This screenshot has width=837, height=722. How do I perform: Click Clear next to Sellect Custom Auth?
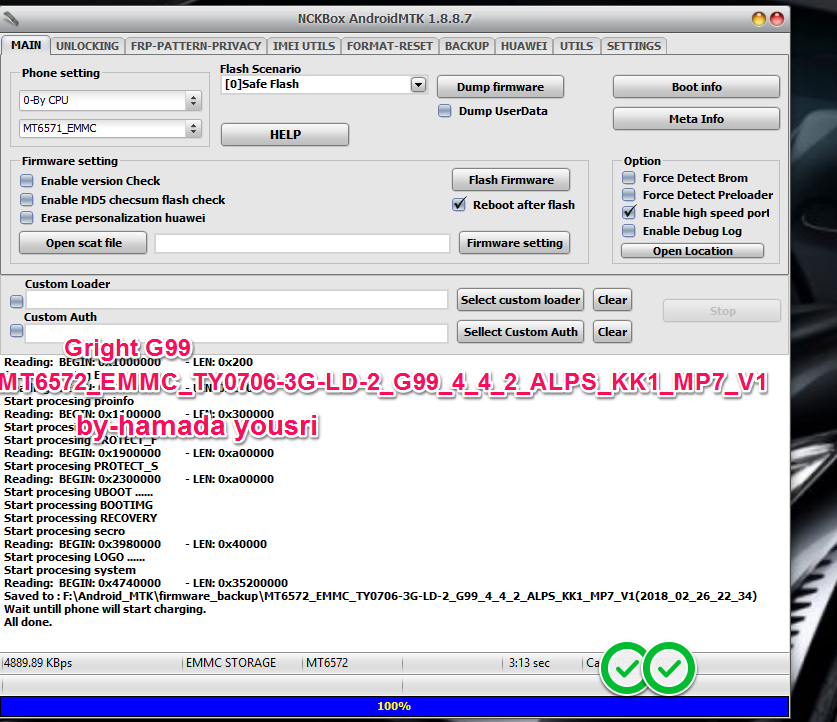tap(612, 332)
